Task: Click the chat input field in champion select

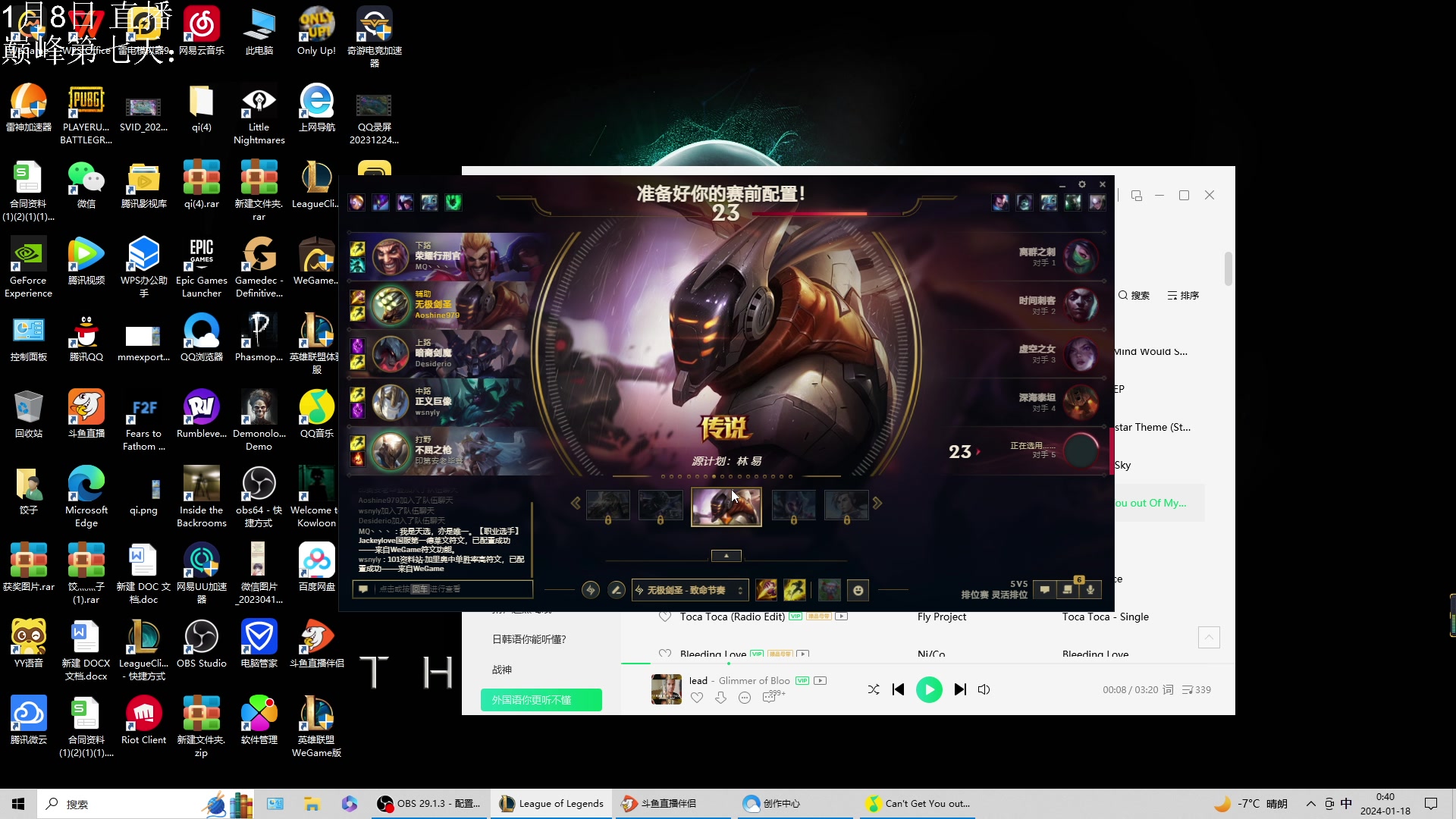Action: 443,589
